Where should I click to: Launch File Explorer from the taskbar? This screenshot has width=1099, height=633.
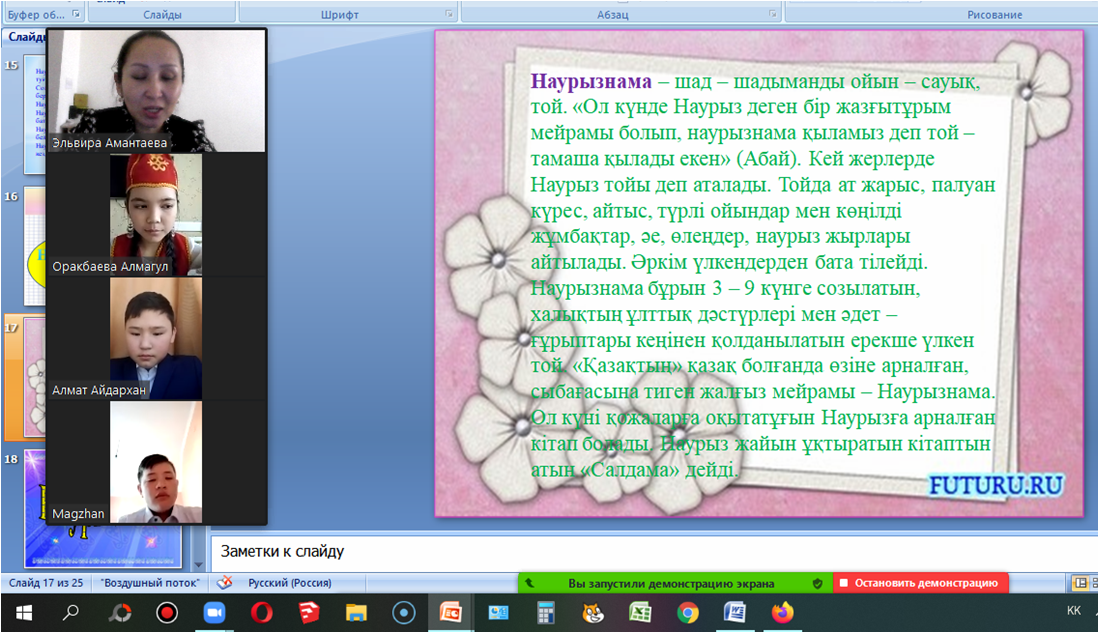coord(356,612)
